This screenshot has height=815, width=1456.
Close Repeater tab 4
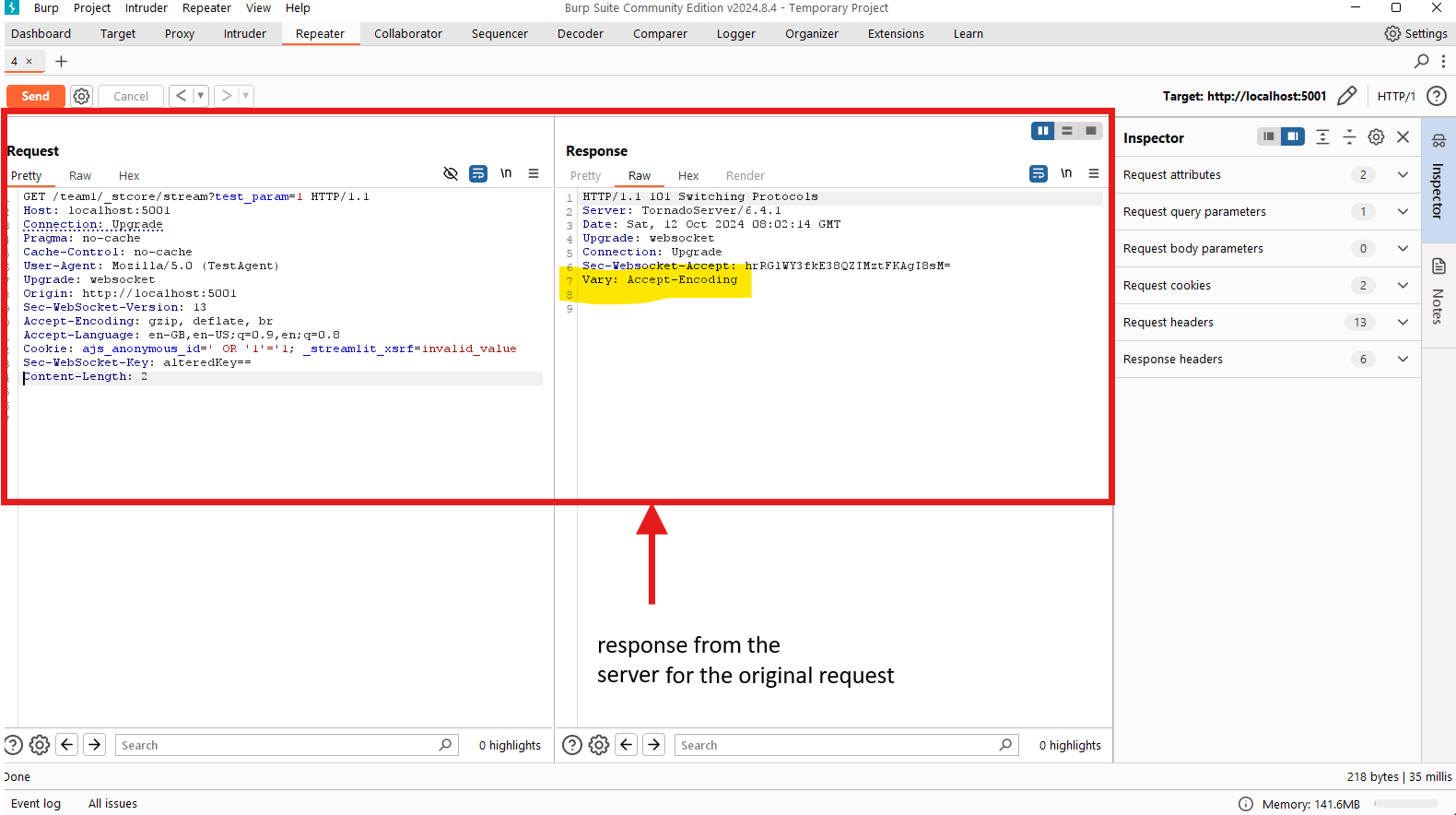coord(29,61)
